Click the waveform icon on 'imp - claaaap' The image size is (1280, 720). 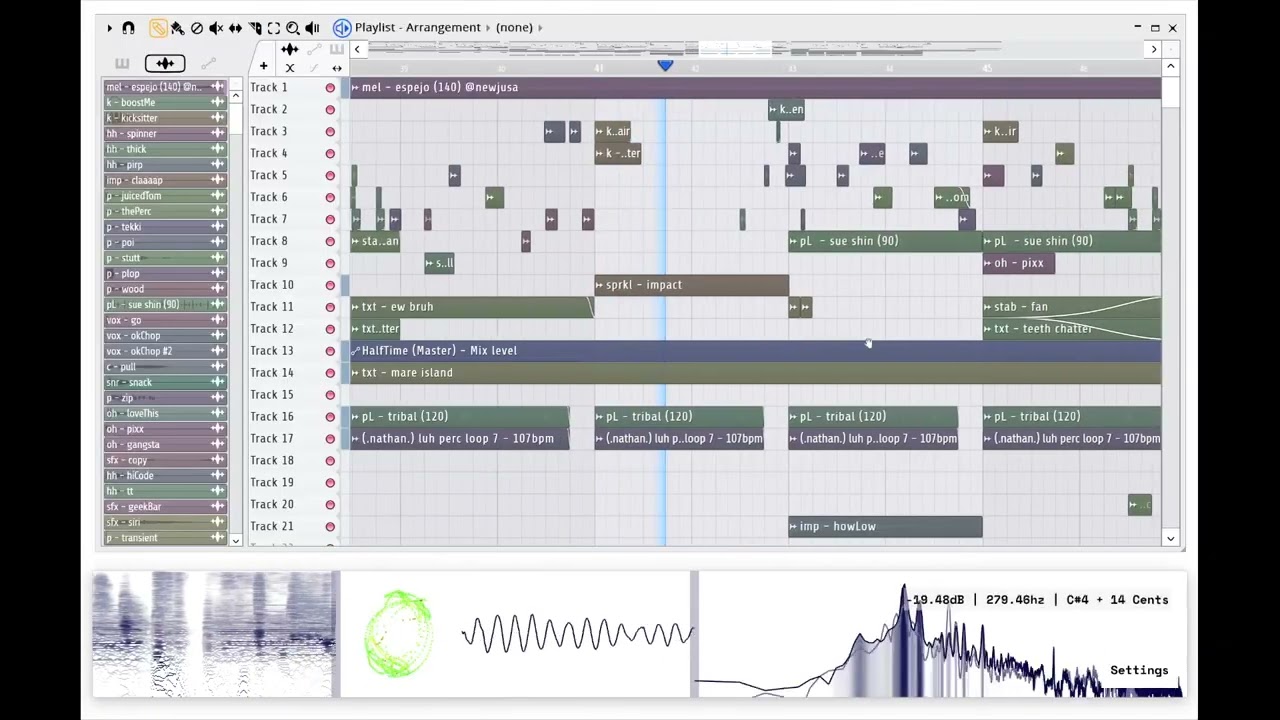(217, 180)
